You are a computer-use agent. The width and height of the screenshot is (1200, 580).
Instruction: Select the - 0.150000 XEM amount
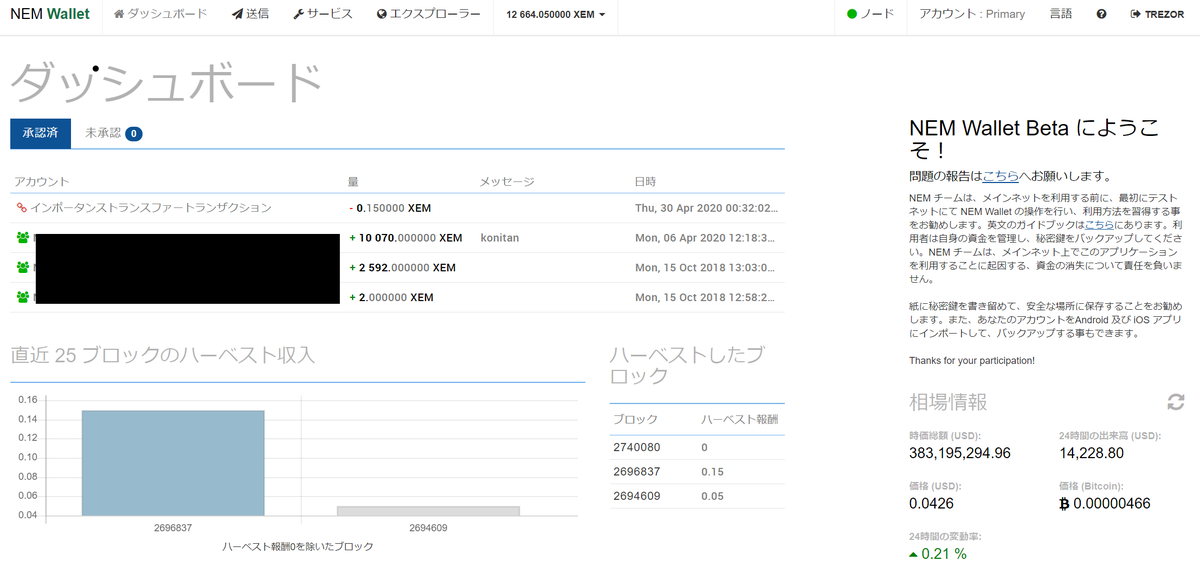click(391, 208)
